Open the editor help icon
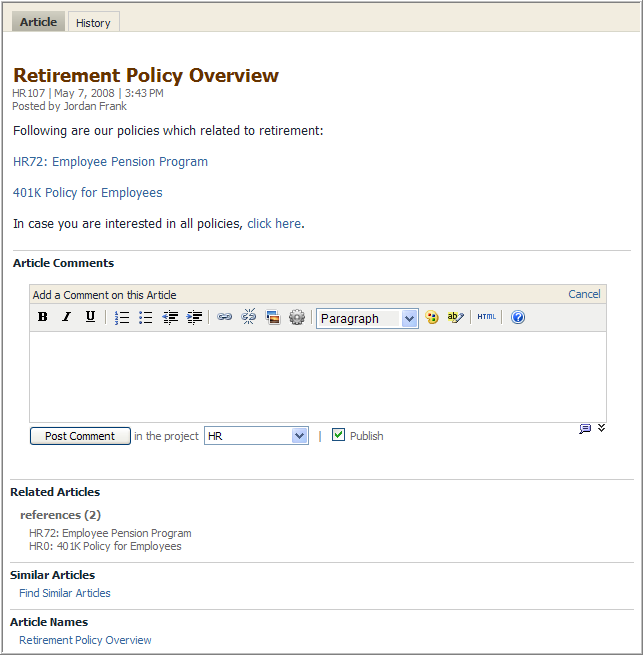This screenshot has height=655, width=643. click(x=518, y=317)
